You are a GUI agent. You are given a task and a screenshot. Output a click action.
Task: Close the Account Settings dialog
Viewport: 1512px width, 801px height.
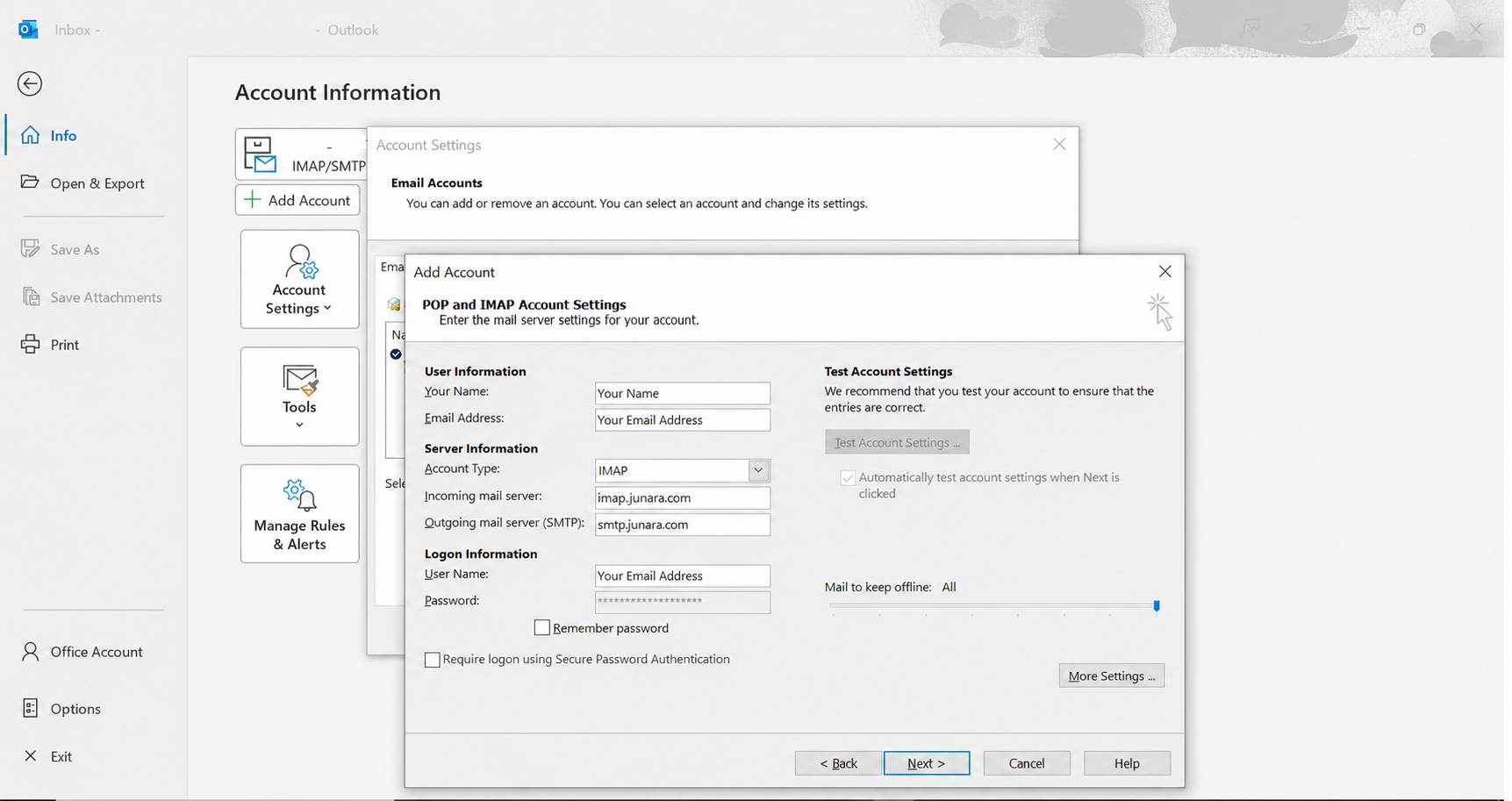[x=1059, y=144]
